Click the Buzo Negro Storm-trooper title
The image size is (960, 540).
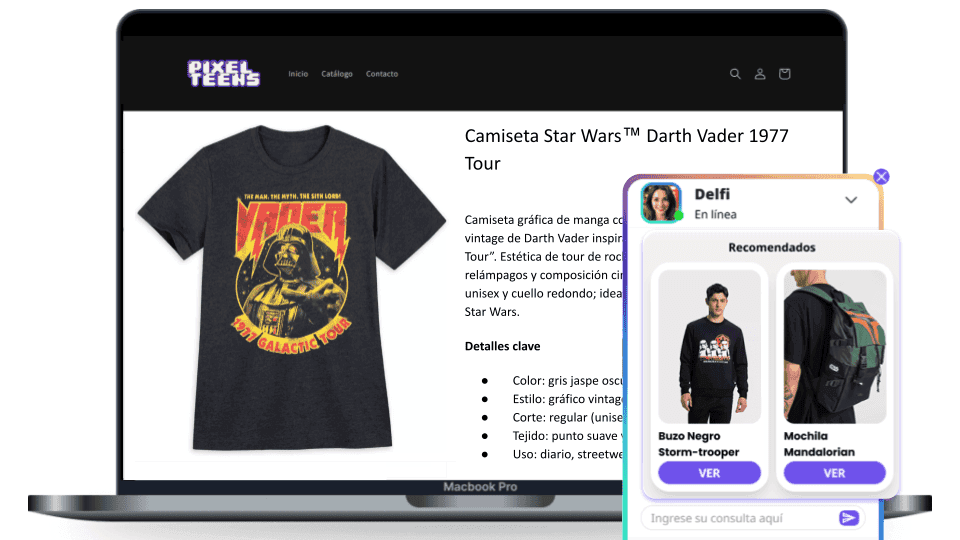(x=699, y=444)
